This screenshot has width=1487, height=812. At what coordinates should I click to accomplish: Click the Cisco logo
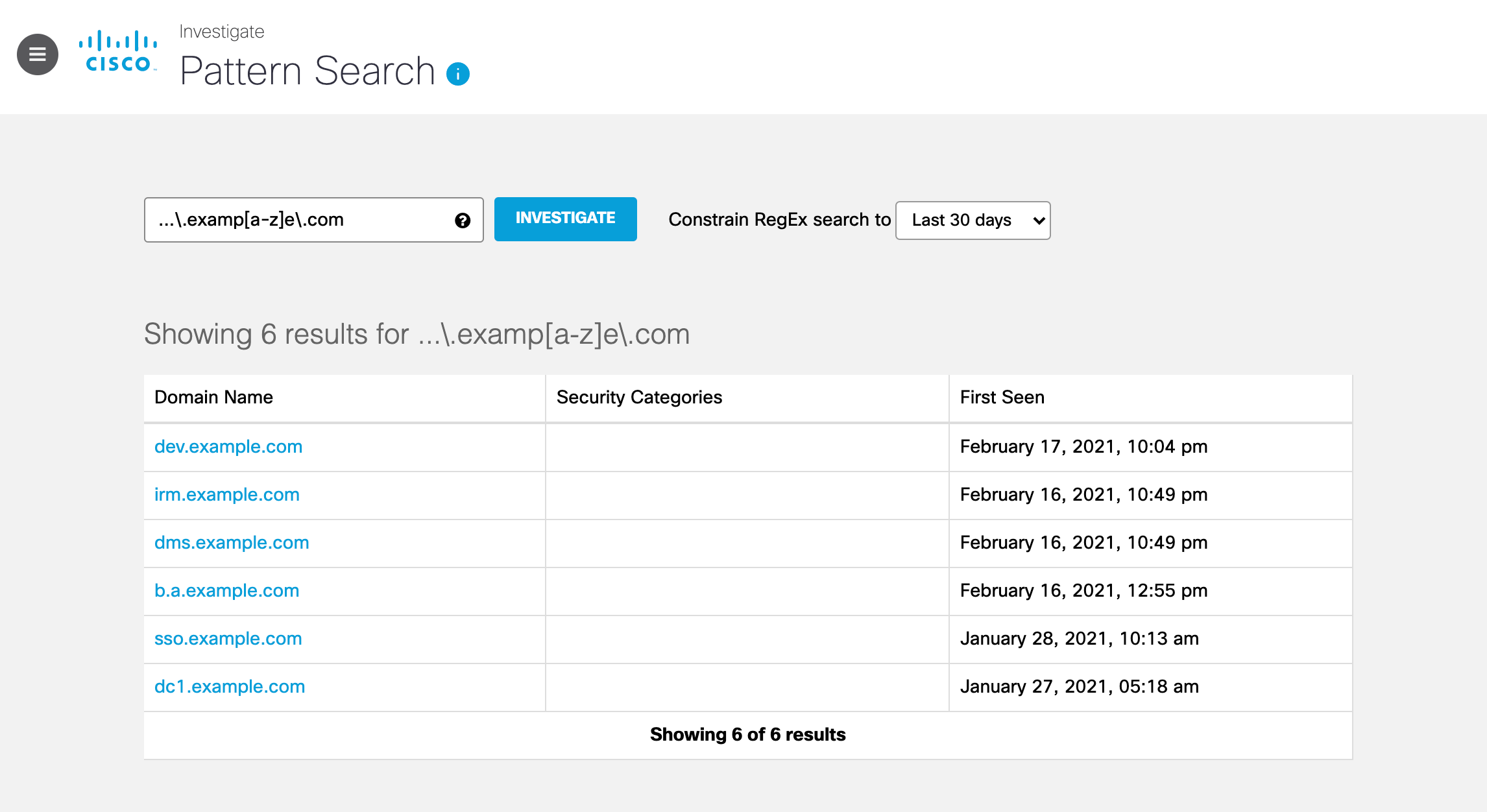(x=118, y=52)
